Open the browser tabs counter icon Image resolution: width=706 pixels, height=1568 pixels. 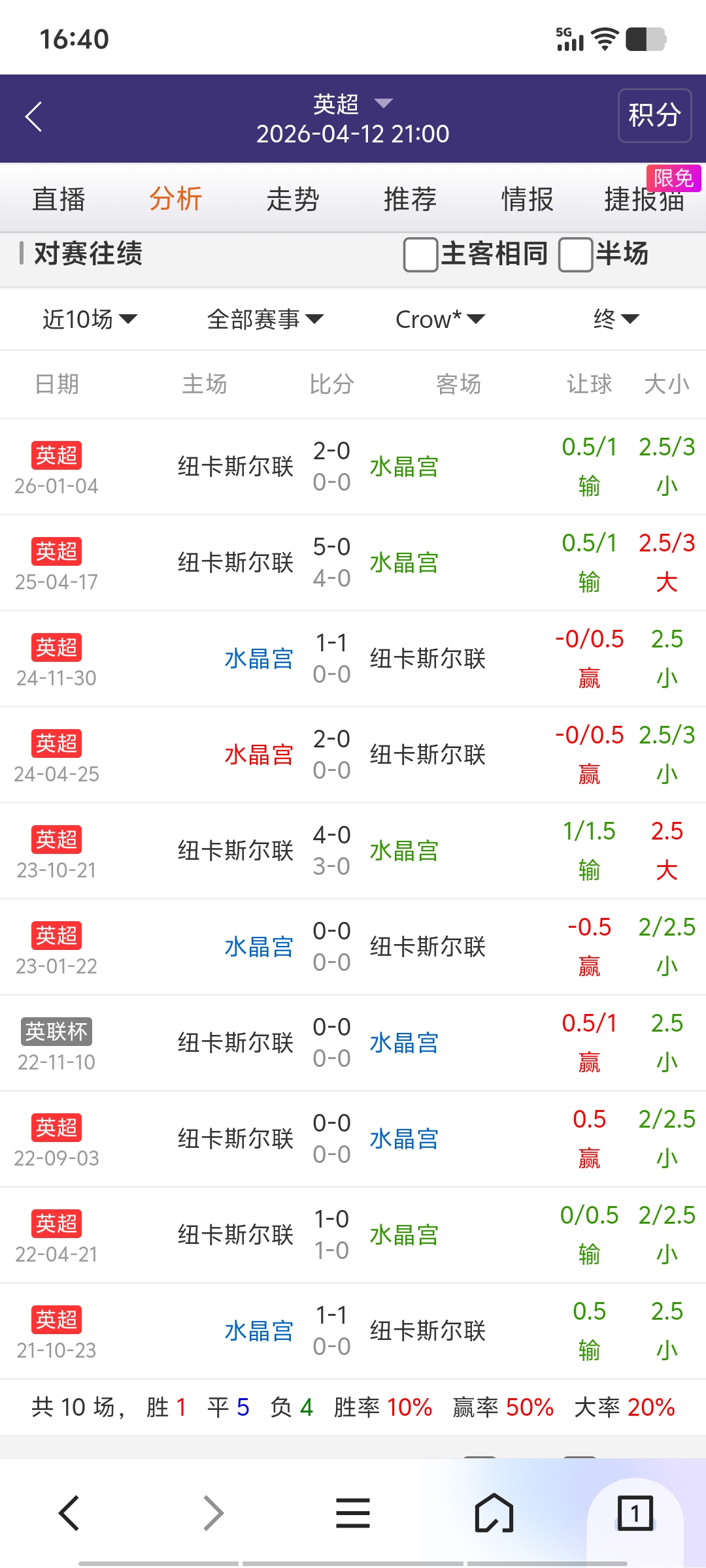(x=635, y=1512)
